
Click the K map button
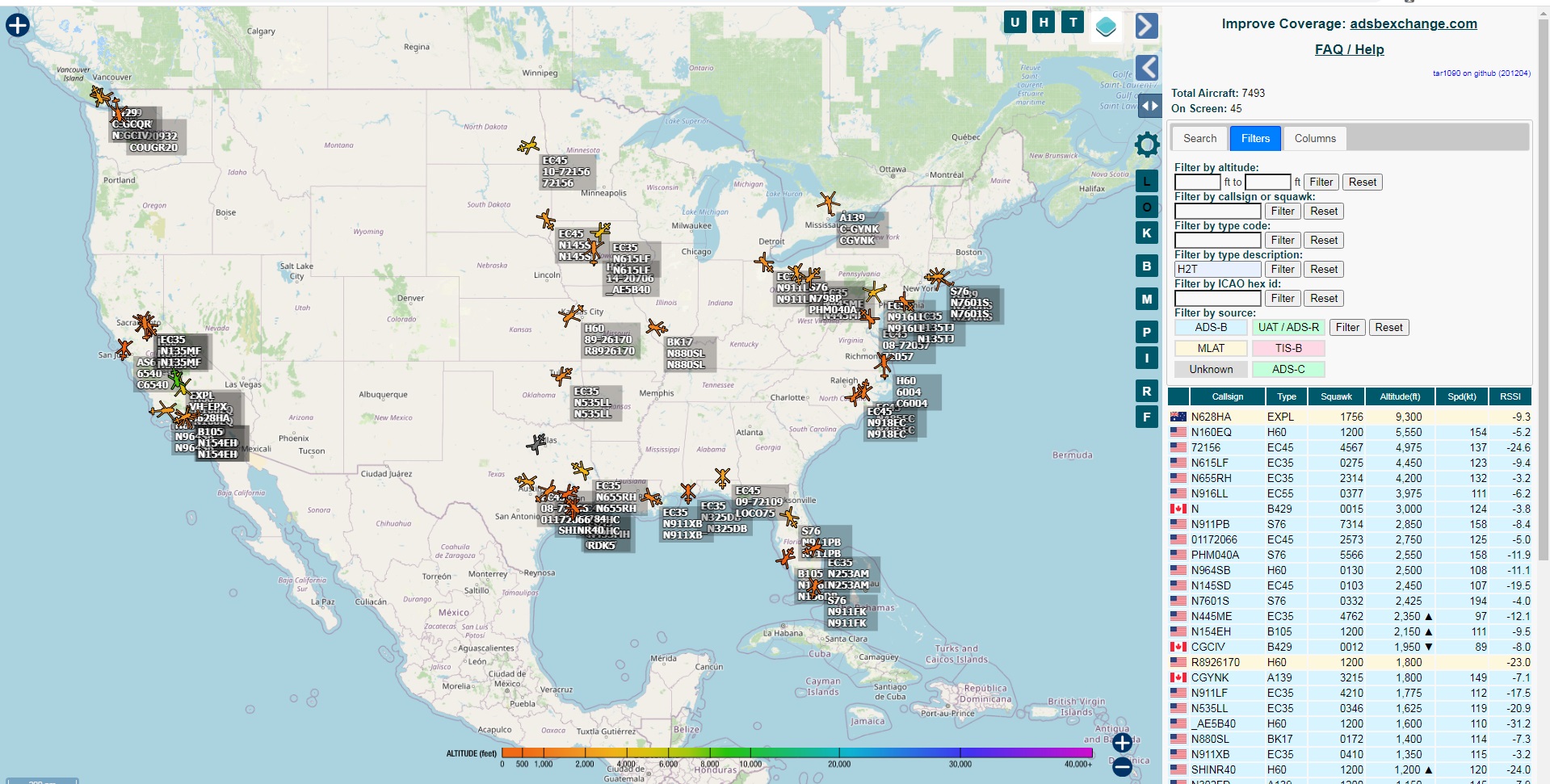tap(1147, 233)
